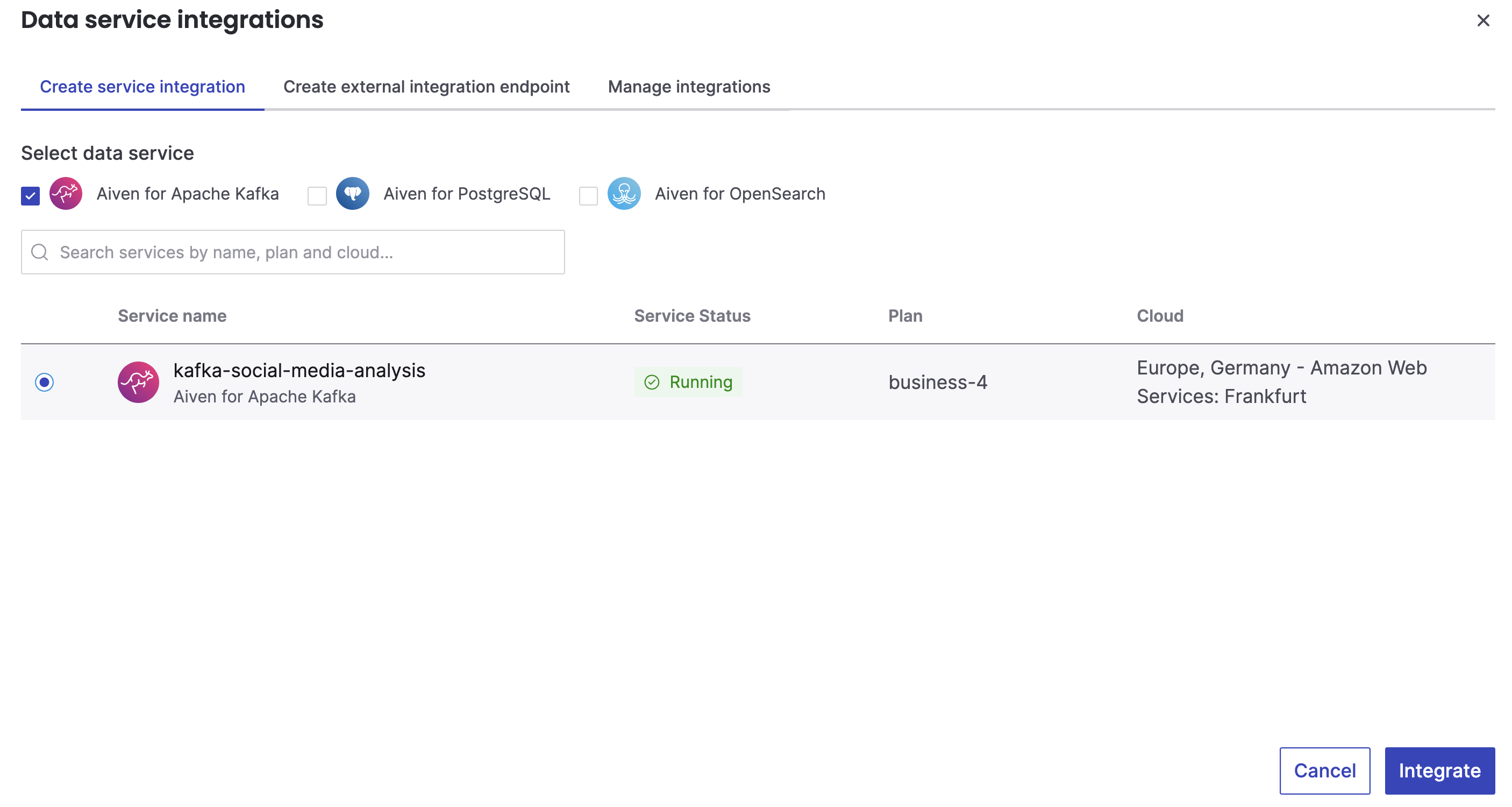
Task: Click the Kafka avatar on the service row
Action: (x=139, y=382)
